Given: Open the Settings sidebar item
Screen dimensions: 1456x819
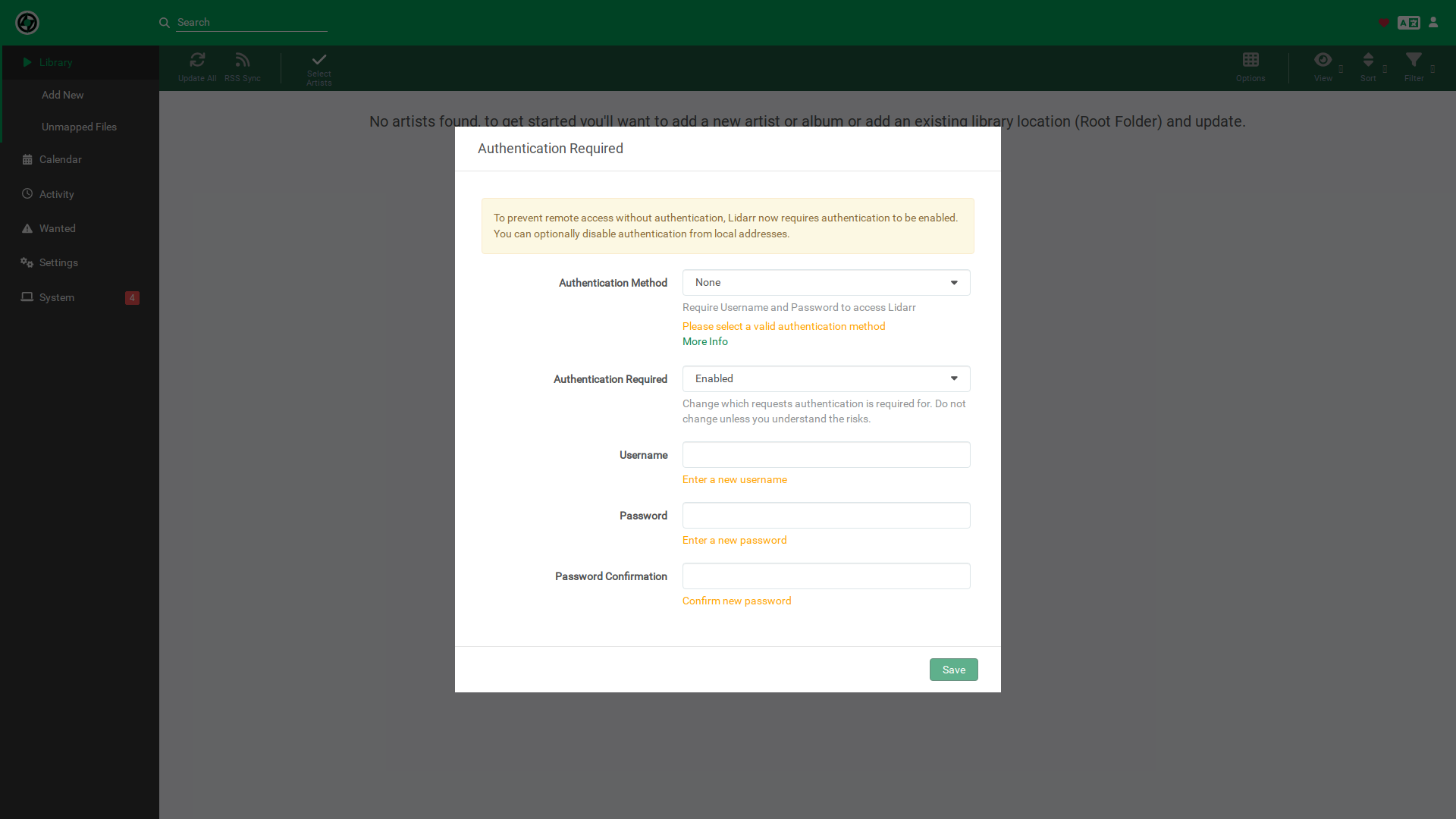Looking at the screenshot, I should [58, 263].
